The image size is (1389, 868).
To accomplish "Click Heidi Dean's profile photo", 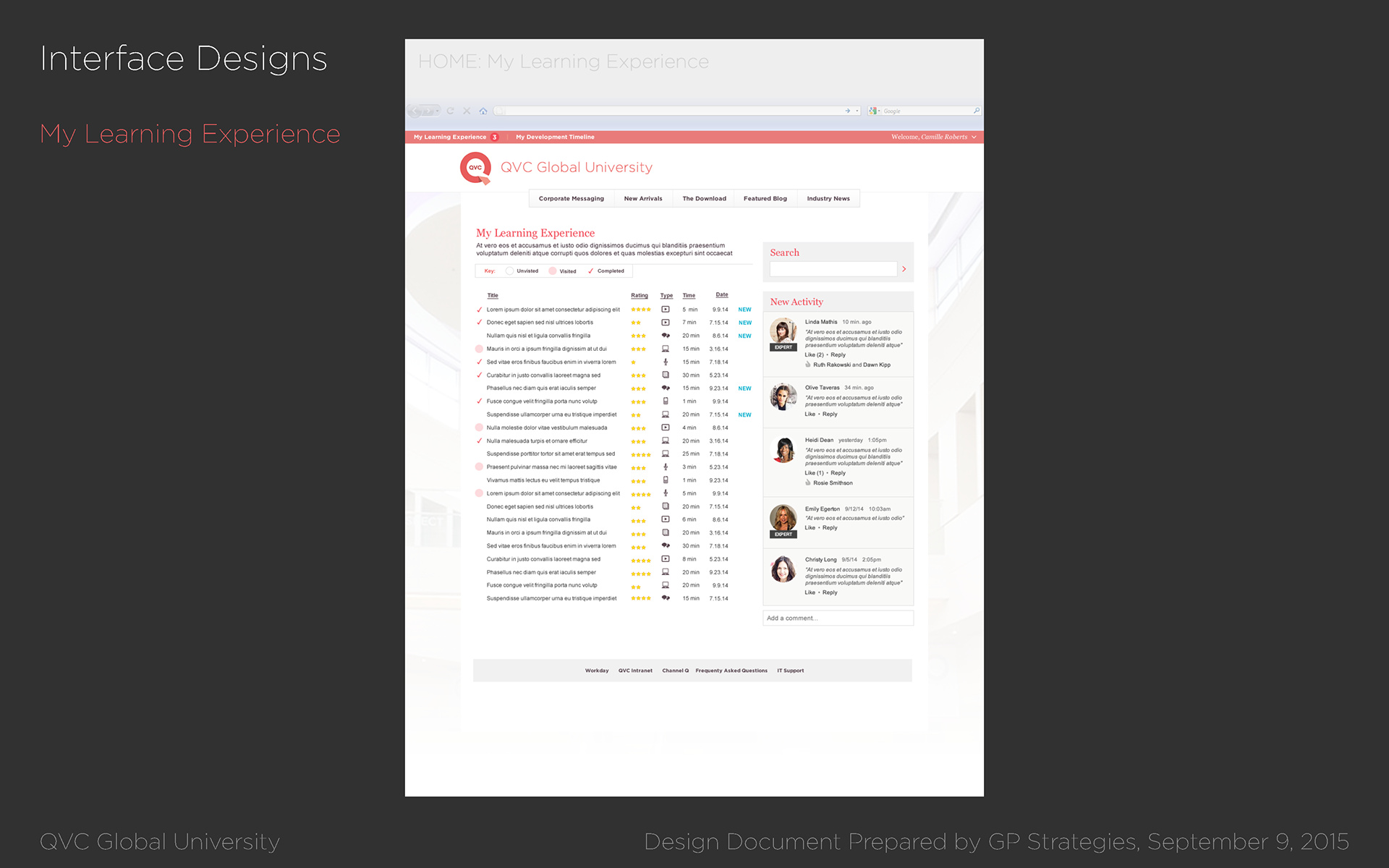I will pos(783,449).
